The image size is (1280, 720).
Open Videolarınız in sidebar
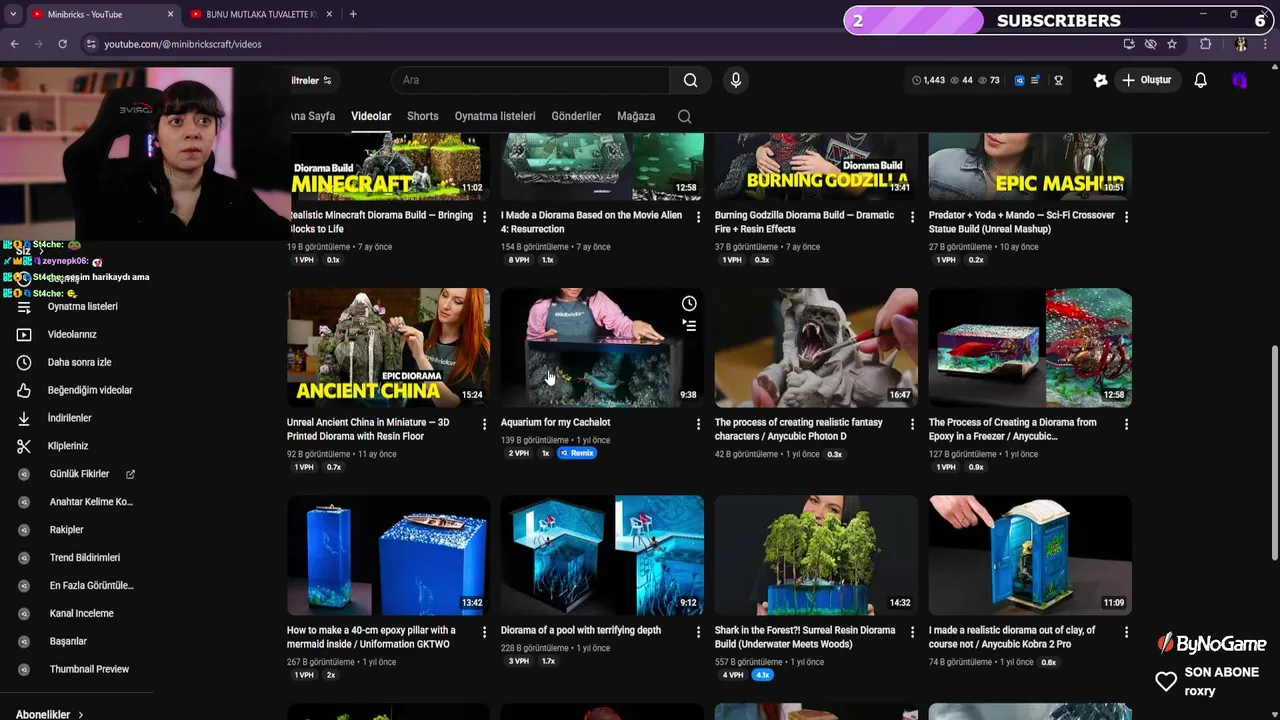(72, 334)
